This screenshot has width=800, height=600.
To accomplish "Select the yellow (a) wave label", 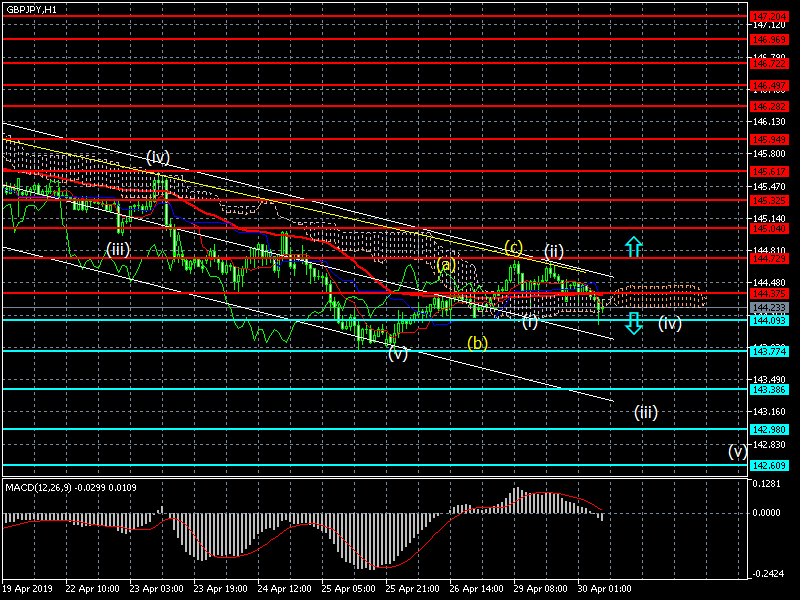I will 446,265.
